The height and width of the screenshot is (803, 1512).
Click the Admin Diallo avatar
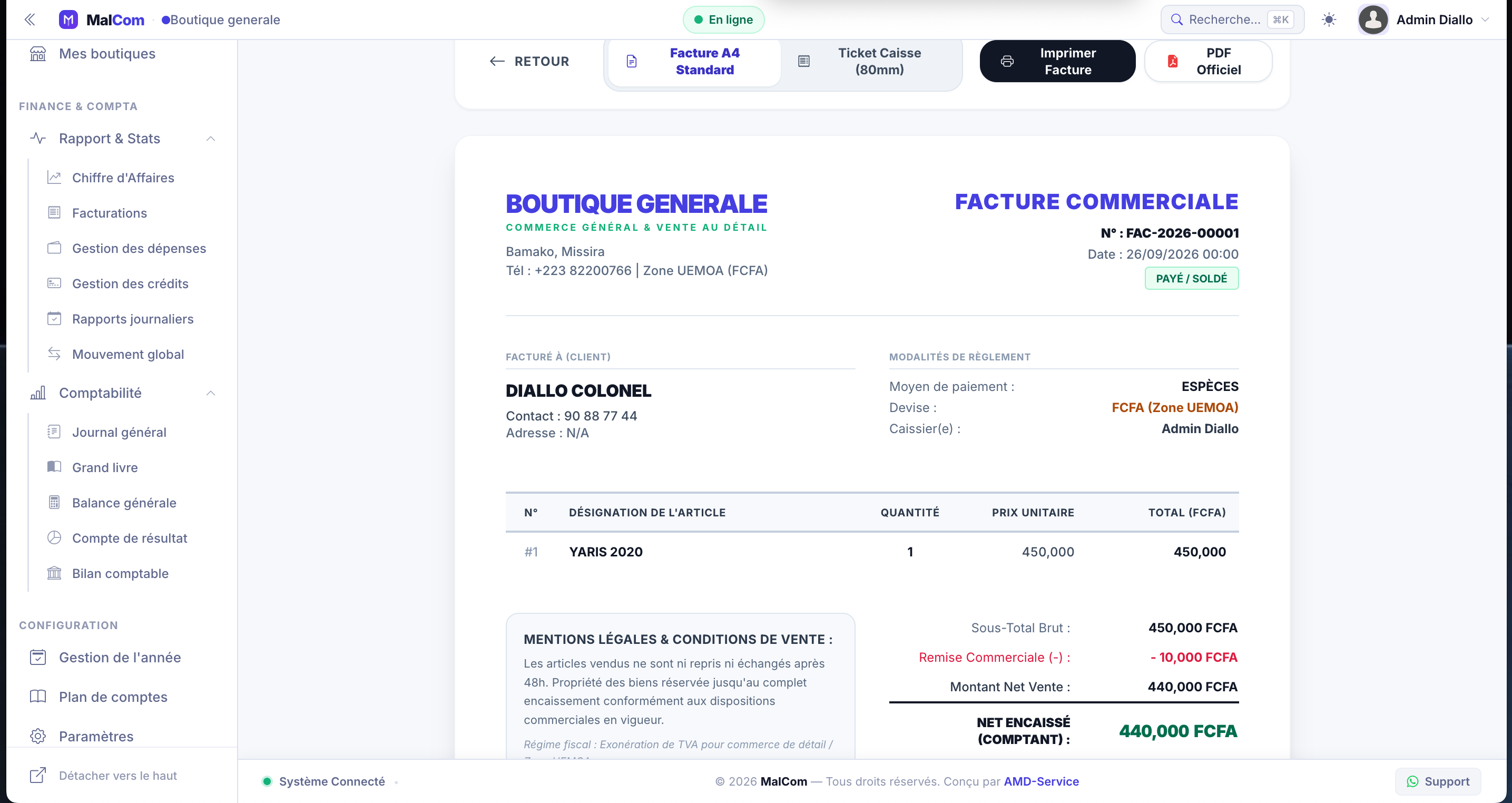pos(1373,19)
